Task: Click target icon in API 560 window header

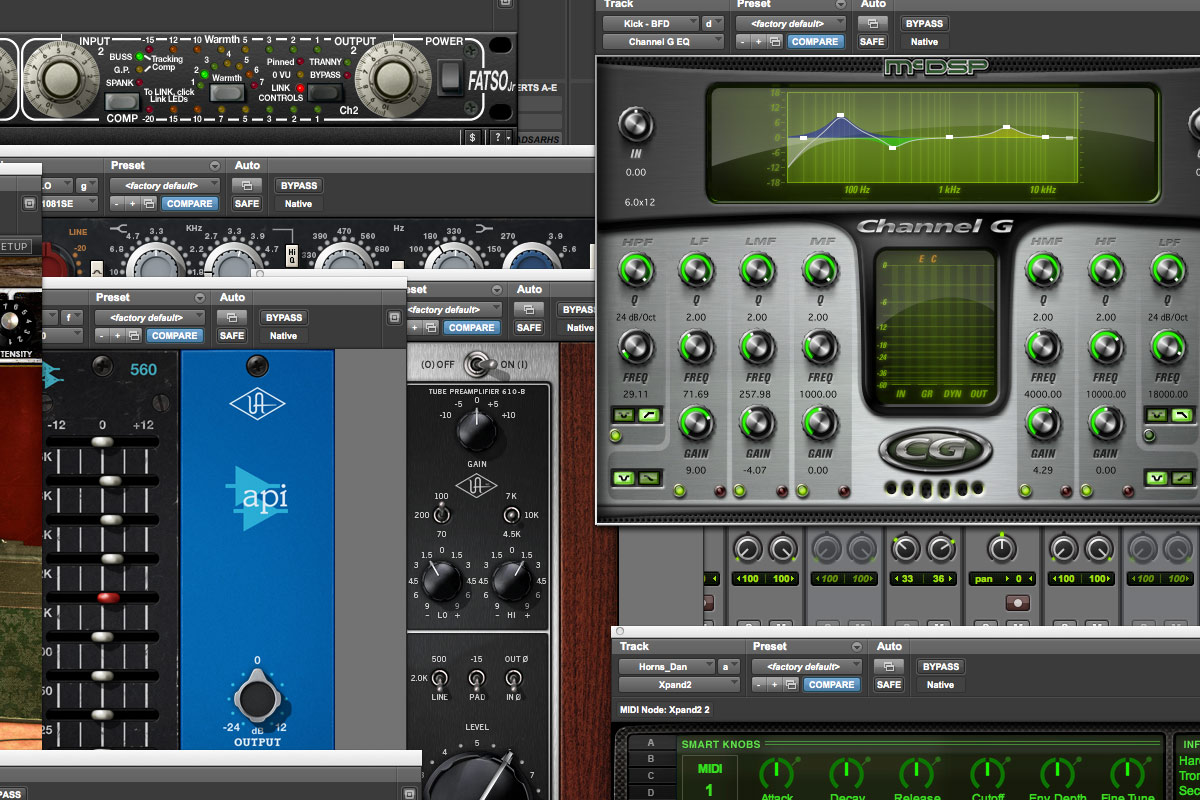Action: pyautogui.click(x=393, y=317)
